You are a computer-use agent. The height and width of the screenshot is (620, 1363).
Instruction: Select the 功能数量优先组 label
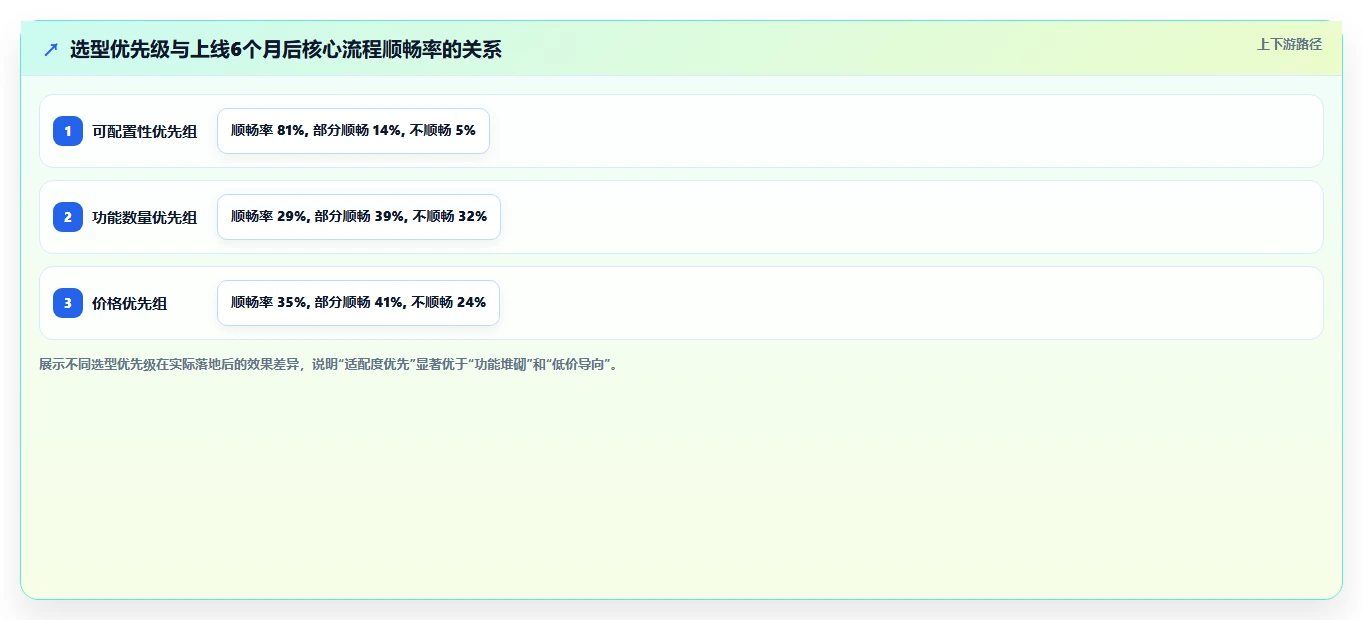145,217
